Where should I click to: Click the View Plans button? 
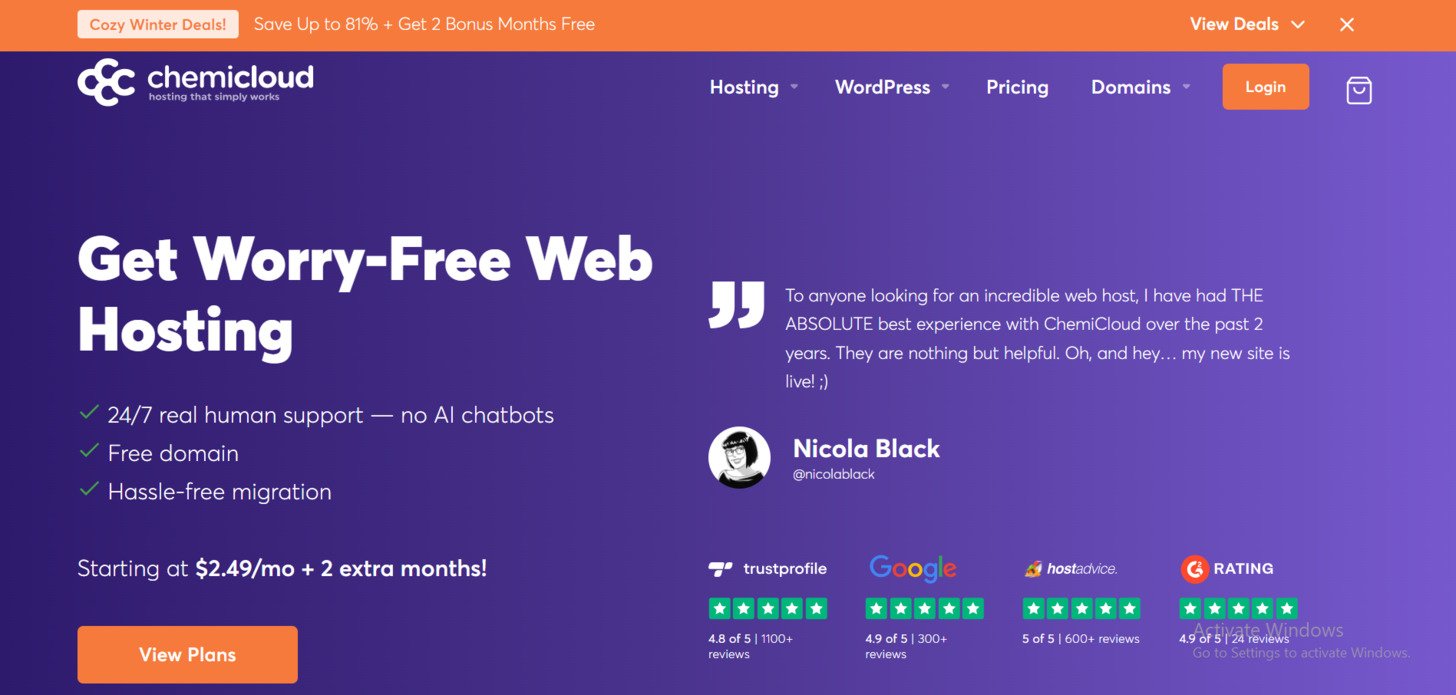(x=188, y=655)
